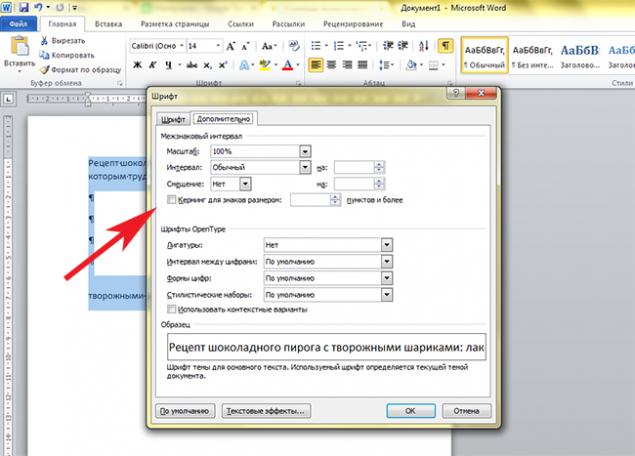Screen dimensions: 635x456
Task: Open the Вставка ribbon tab
Action: (x=109, y=24)
